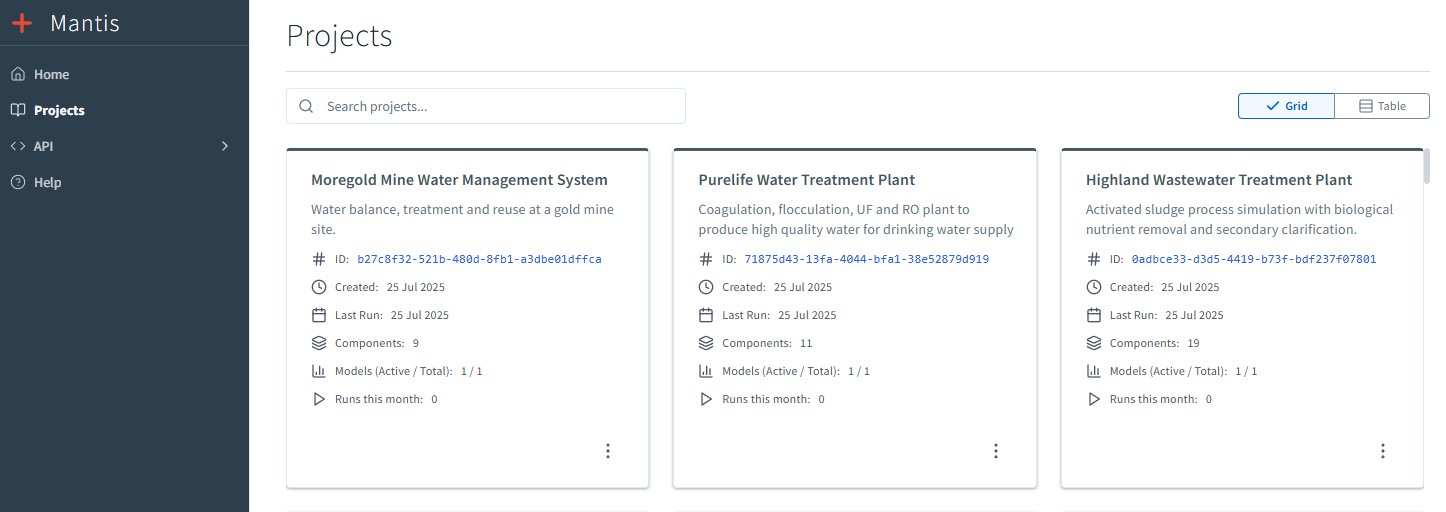Click the calendar icon on Highland card

click(1094, 315)
